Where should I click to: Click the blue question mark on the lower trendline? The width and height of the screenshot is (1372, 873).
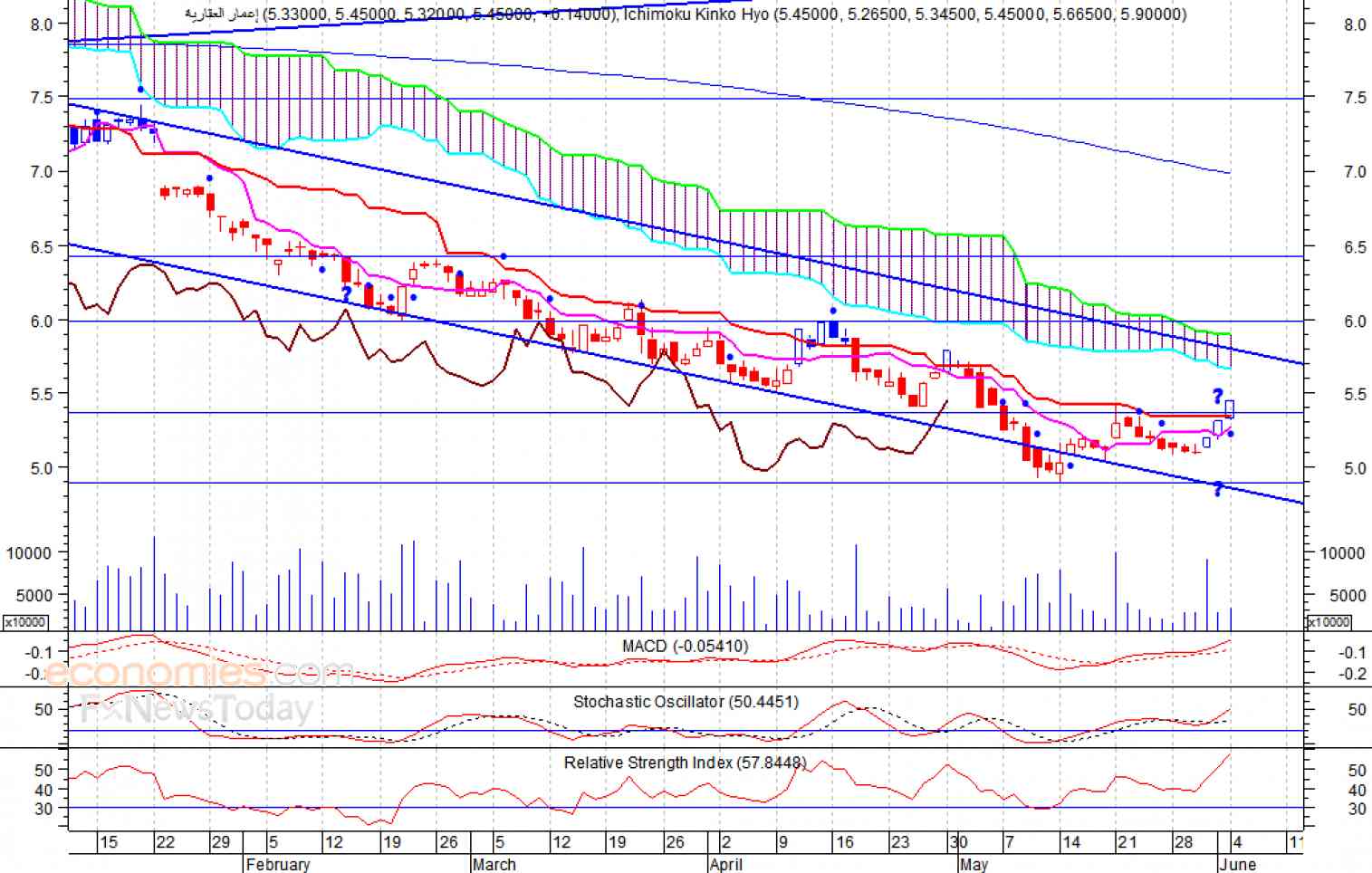click(x=1218, y=490)
